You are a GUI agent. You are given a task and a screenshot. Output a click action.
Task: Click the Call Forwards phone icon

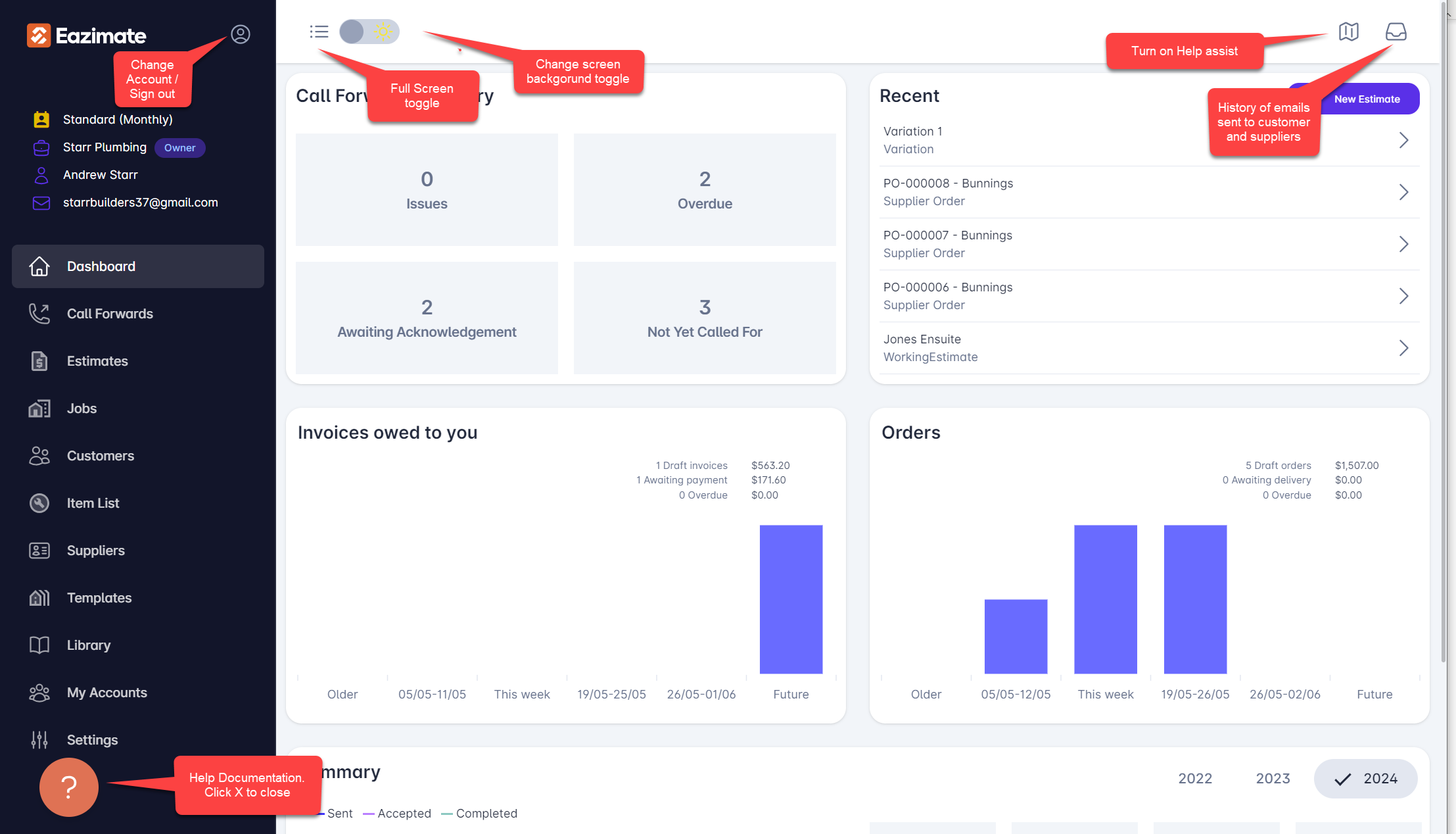[39, 314]
